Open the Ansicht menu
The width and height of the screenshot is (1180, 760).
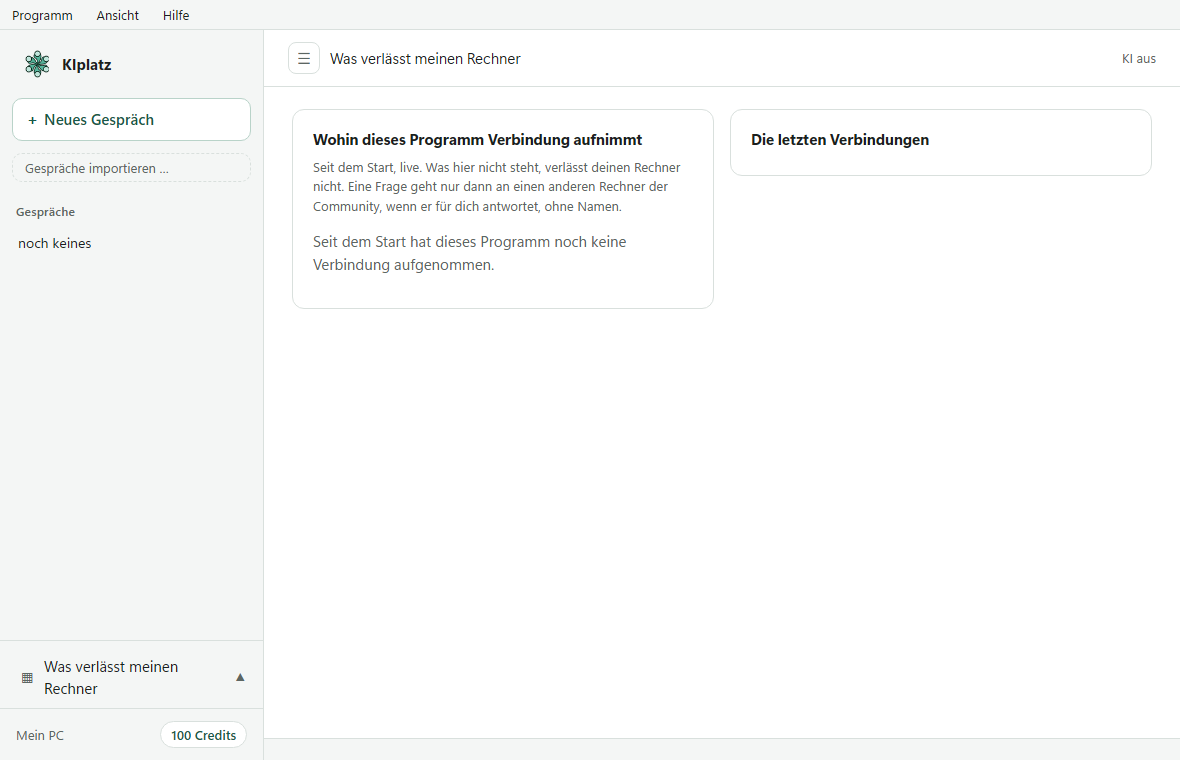coord(117,15)
